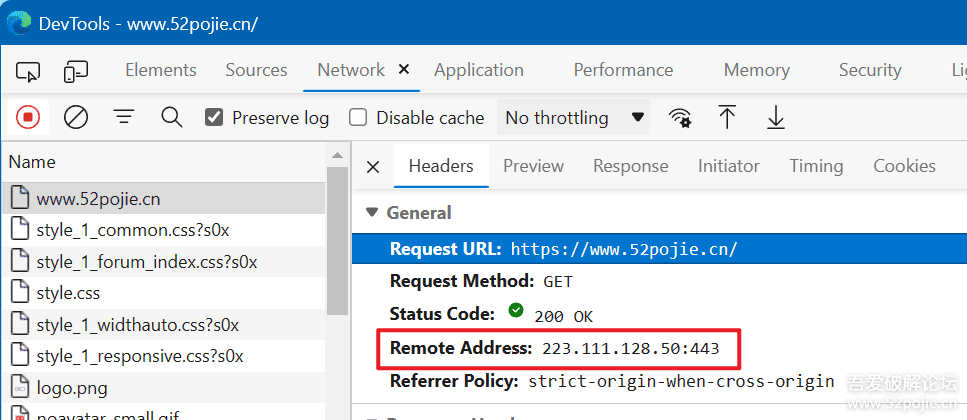The width and height of the screenshot is (967, 420).
Task: Click the request list scrollbar thumb
Action: click(337, 241)
